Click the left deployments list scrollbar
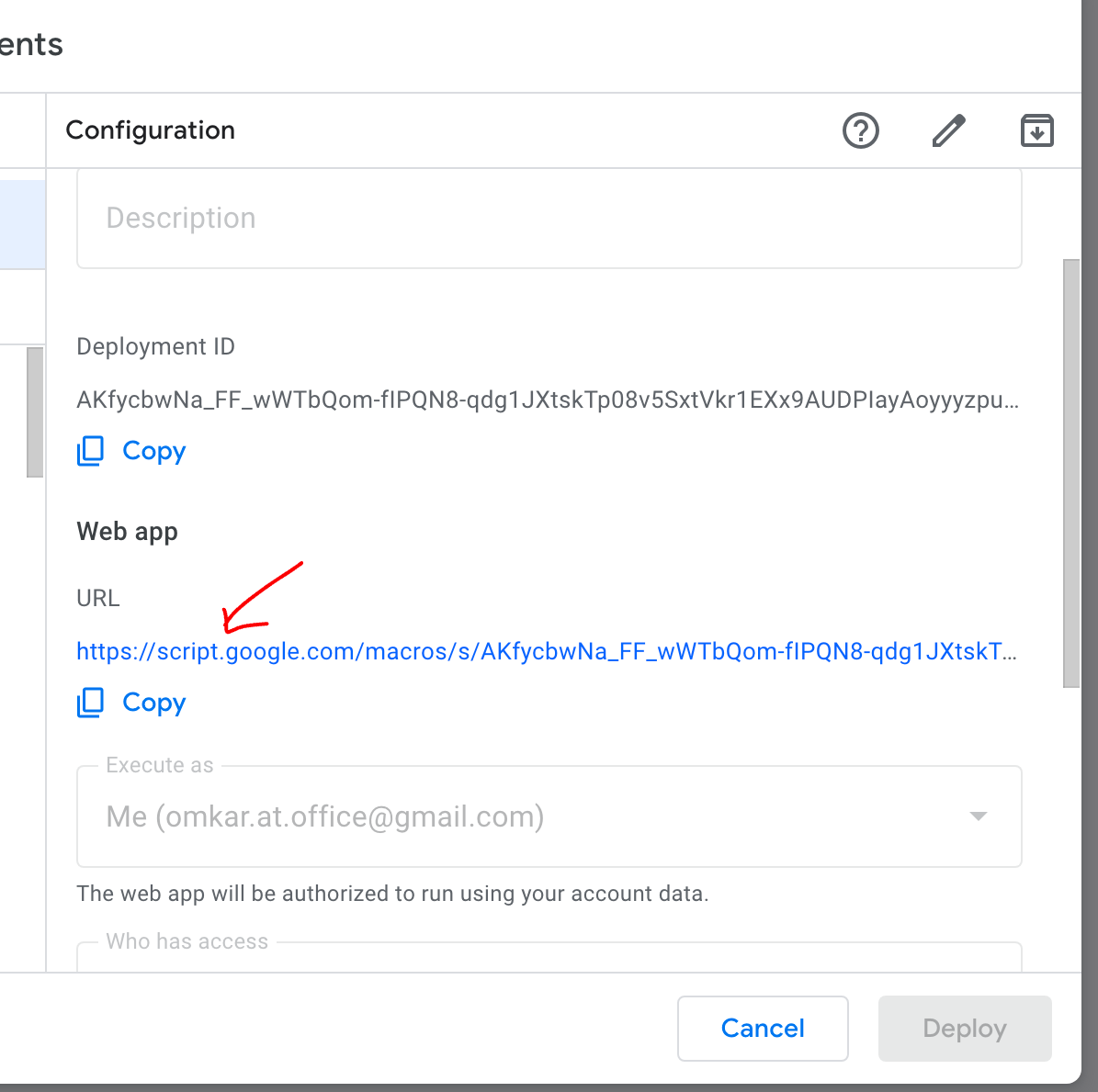The width and height of the screenshot is (1098, 1092). 35,412
